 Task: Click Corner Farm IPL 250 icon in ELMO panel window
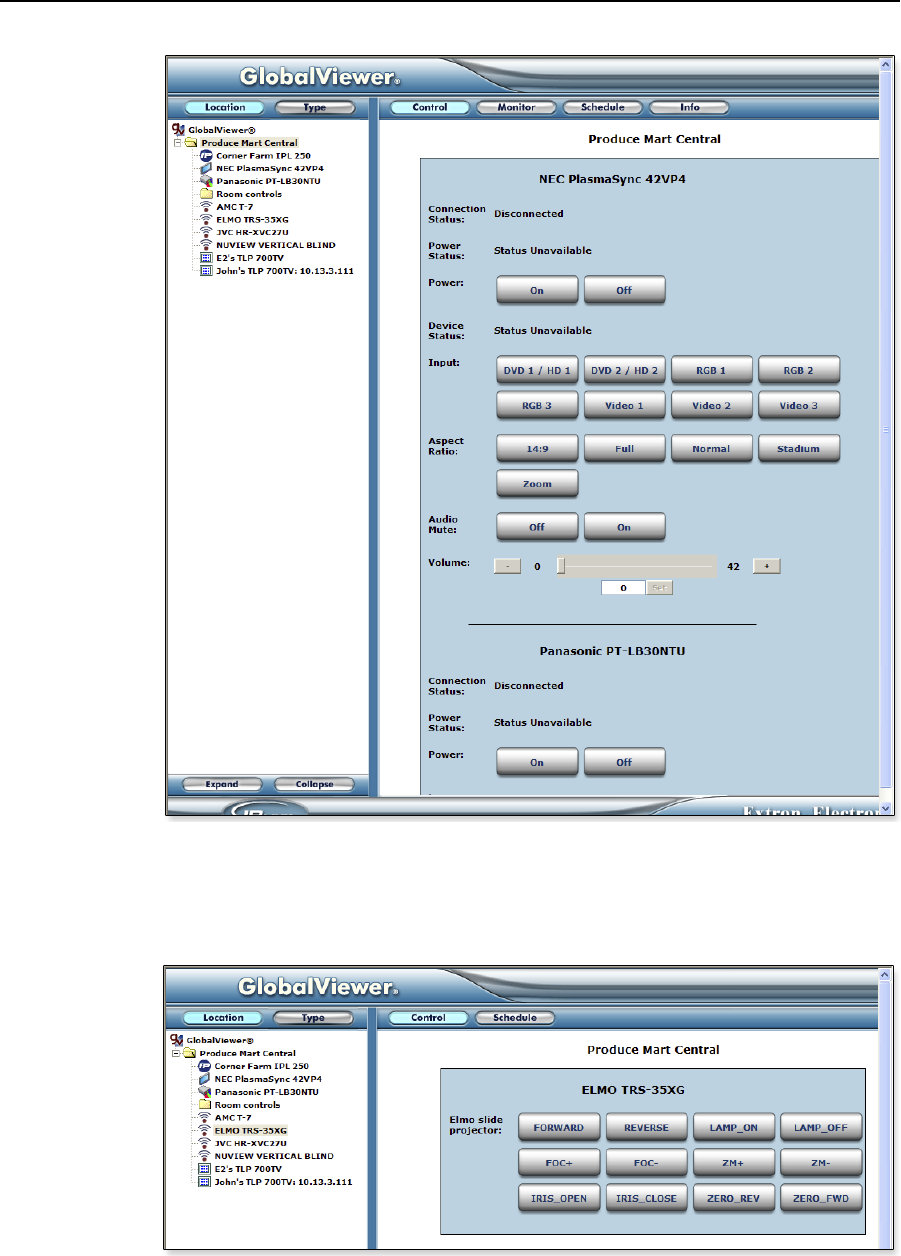pos(204,1066)
